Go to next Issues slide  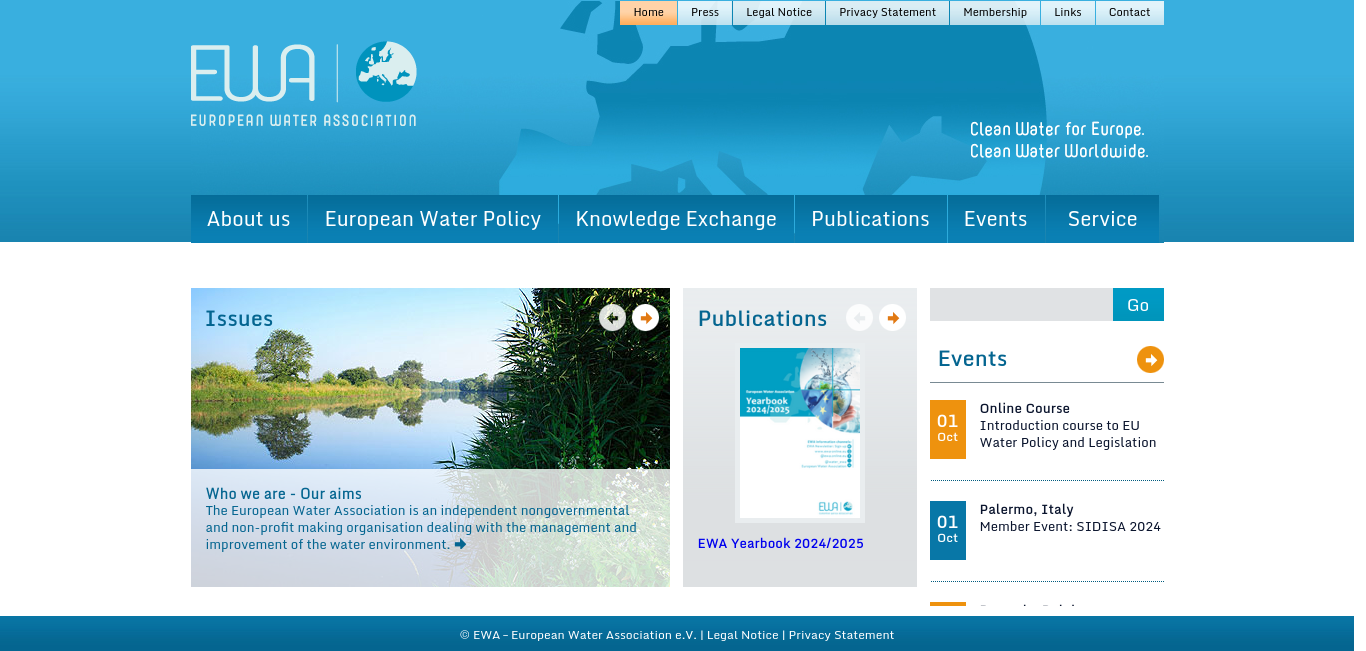pyautogui.click(x=646, y=318)
